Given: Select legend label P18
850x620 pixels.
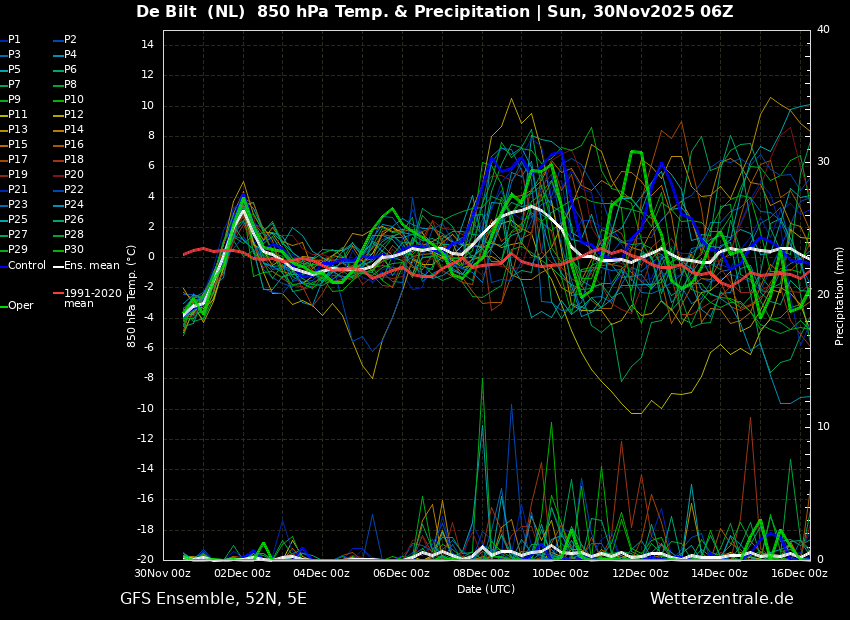Looking at the screenshot, I should (68, 159).
